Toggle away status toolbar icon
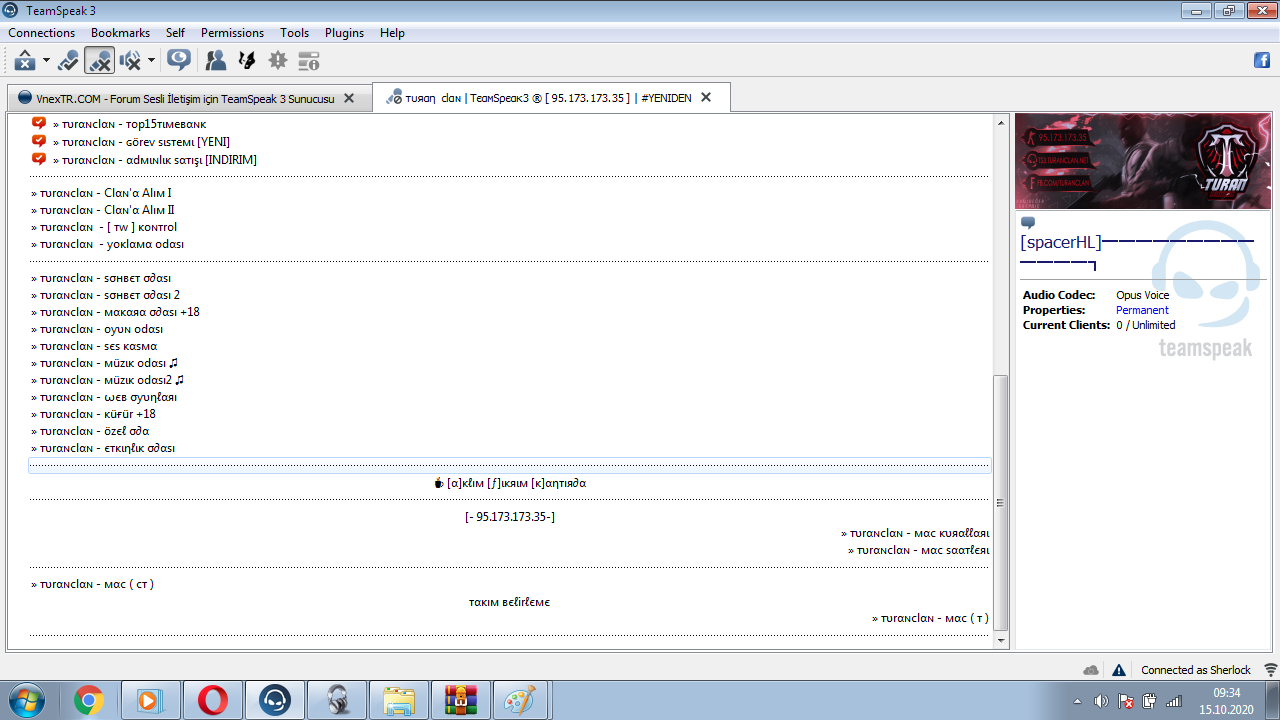 (x=26, y=61)
